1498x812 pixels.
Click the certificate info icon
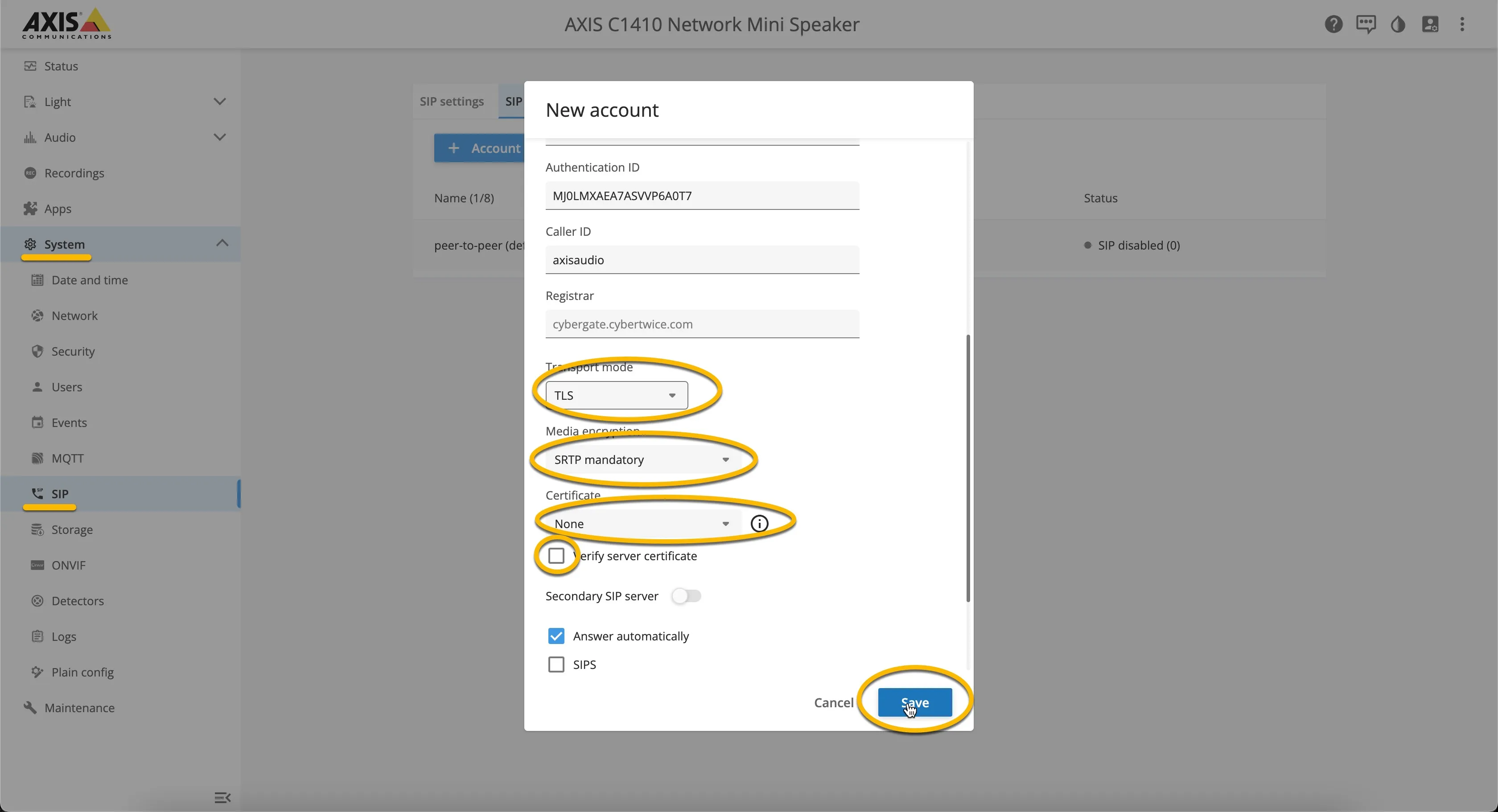(759, 524)
